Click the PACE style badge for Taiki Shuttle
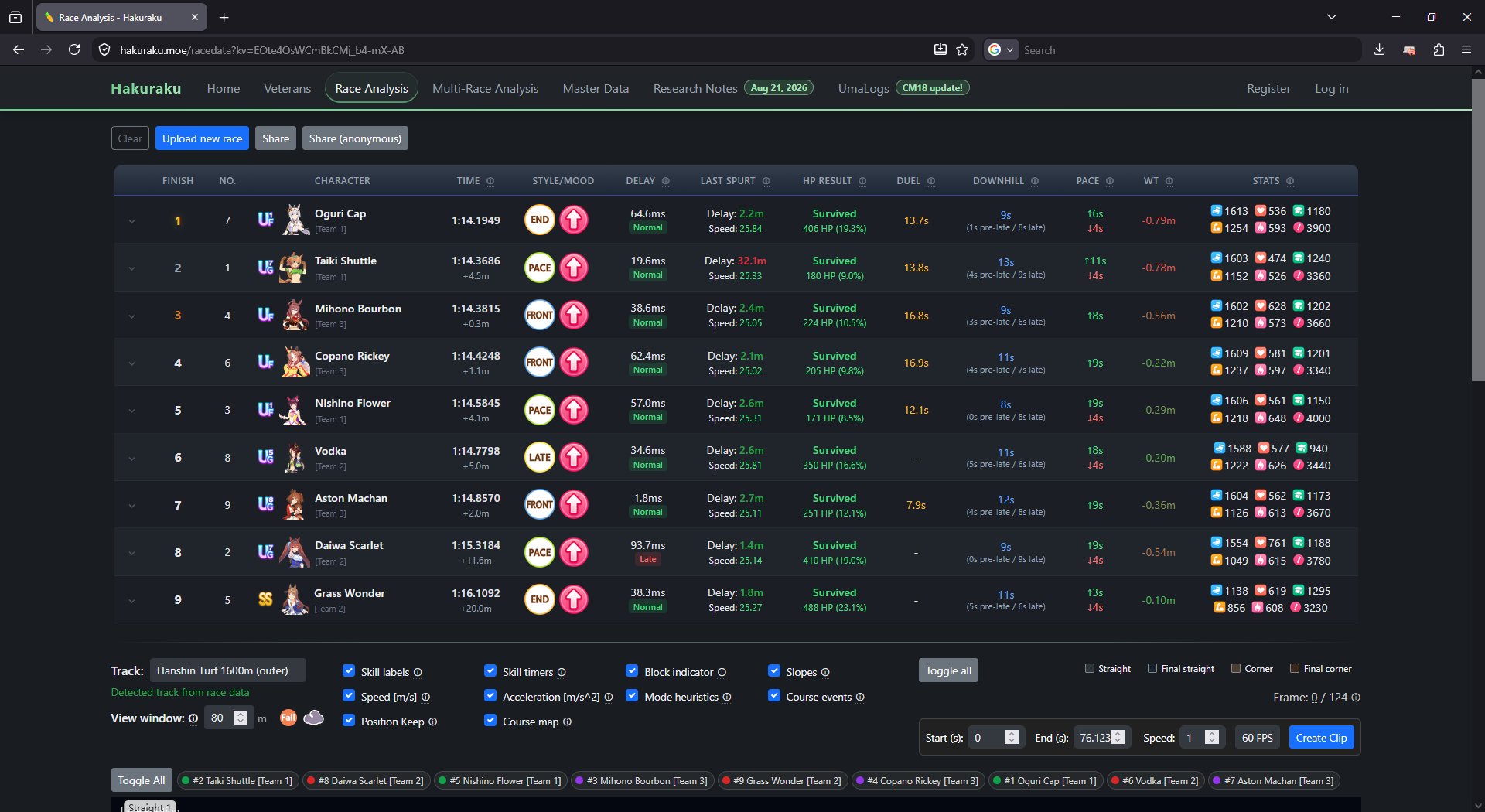The image size is (1485, 812). (540, 268)
